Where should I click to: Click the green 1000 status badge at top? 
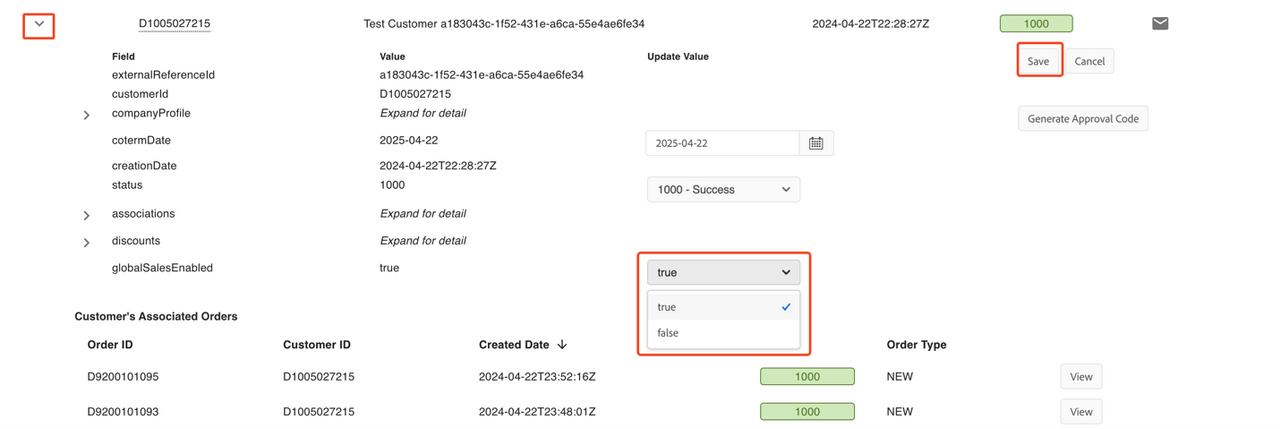coord(1035,23)
